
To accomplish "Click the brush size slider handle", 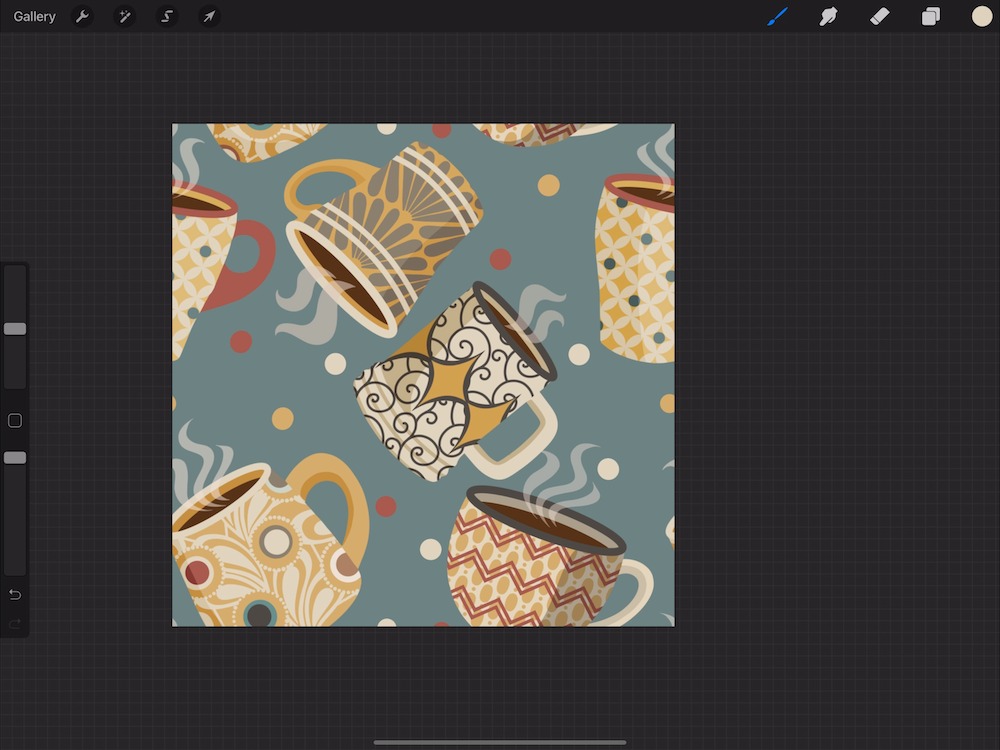I will (x=15, y=329).
